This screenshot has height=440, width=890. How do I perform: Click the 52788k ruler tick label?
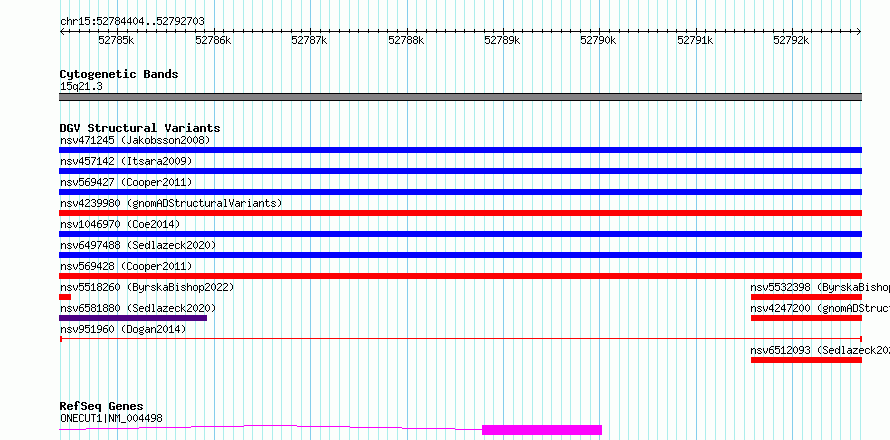(406, 40)
